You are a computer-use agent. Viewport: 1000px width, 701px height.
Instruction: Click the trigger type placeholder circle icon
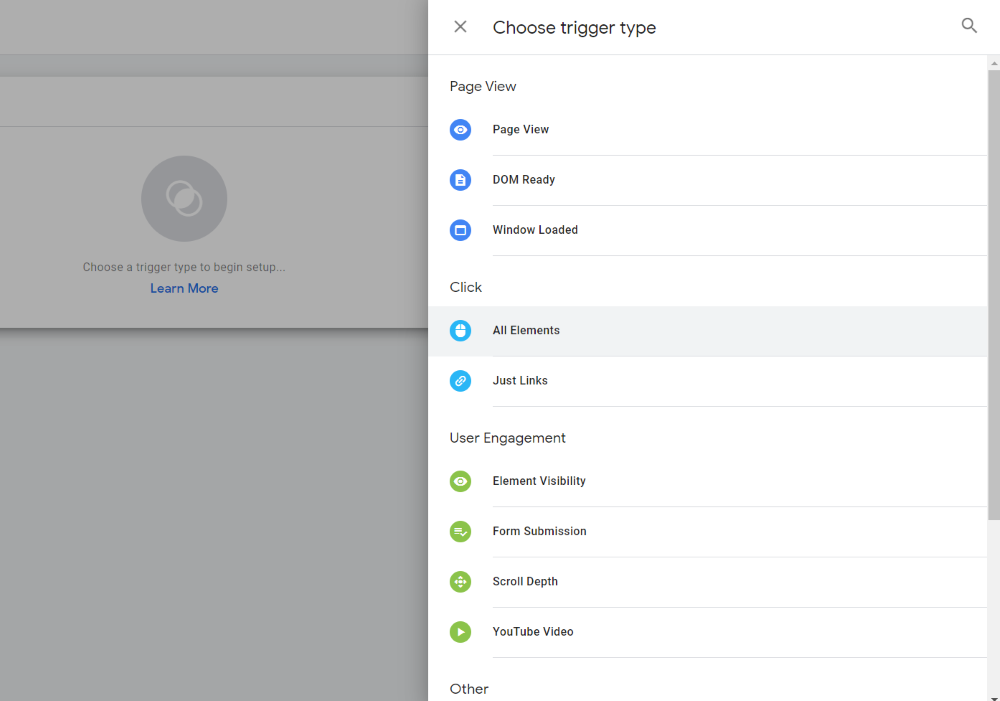(x=184, y=198)
